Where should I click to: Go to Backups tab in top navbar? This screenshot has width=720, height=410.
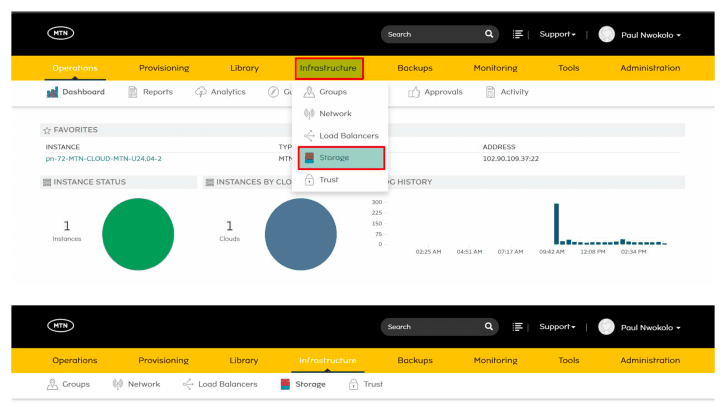[415, 68]
